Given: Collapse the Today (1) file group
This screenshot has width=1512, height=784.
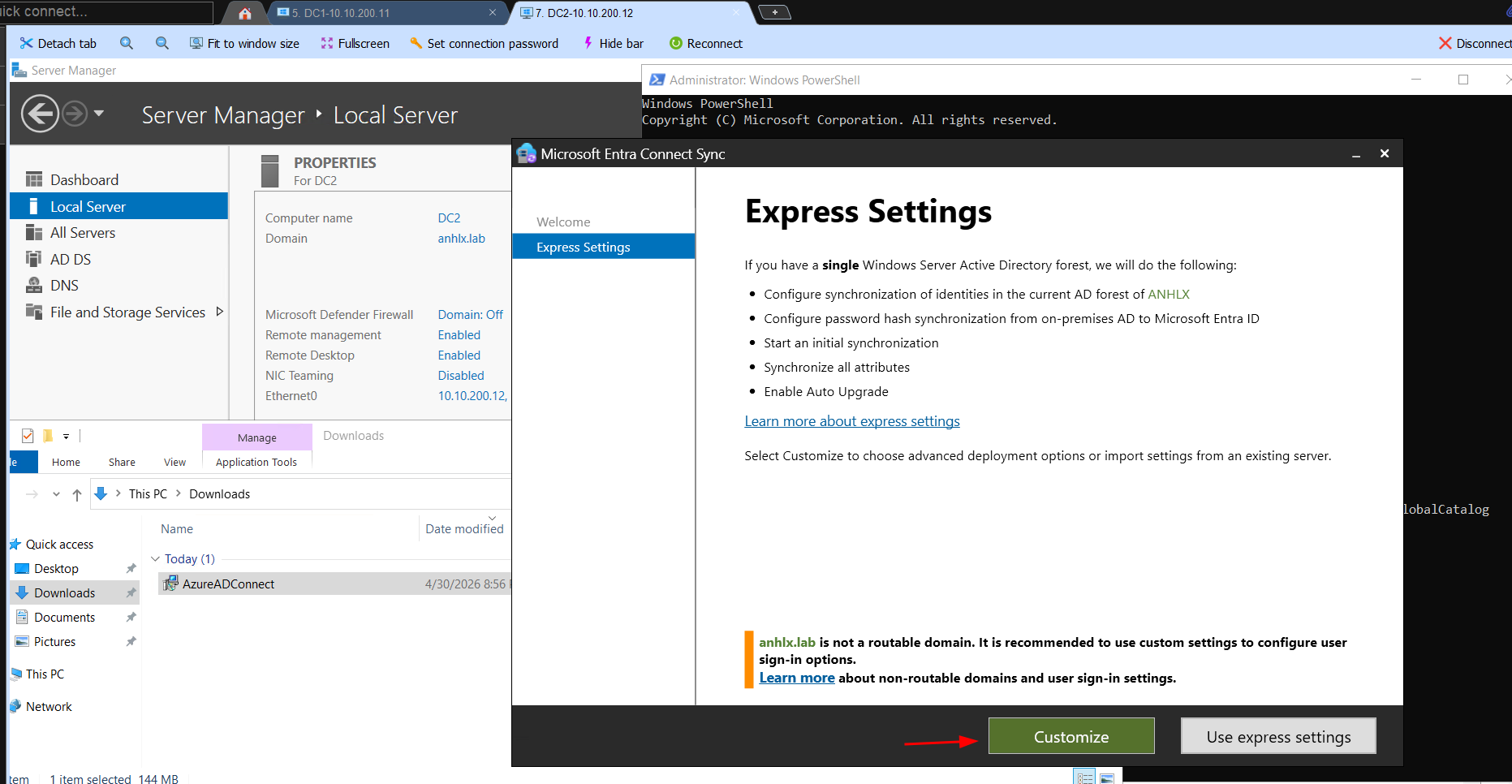Looking at the screenshot, I should [156, 559].
